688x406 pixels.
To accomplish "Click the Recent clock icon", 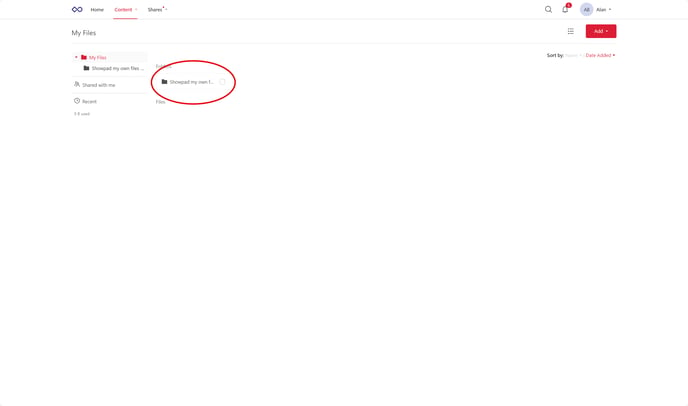I will (77, 101).
